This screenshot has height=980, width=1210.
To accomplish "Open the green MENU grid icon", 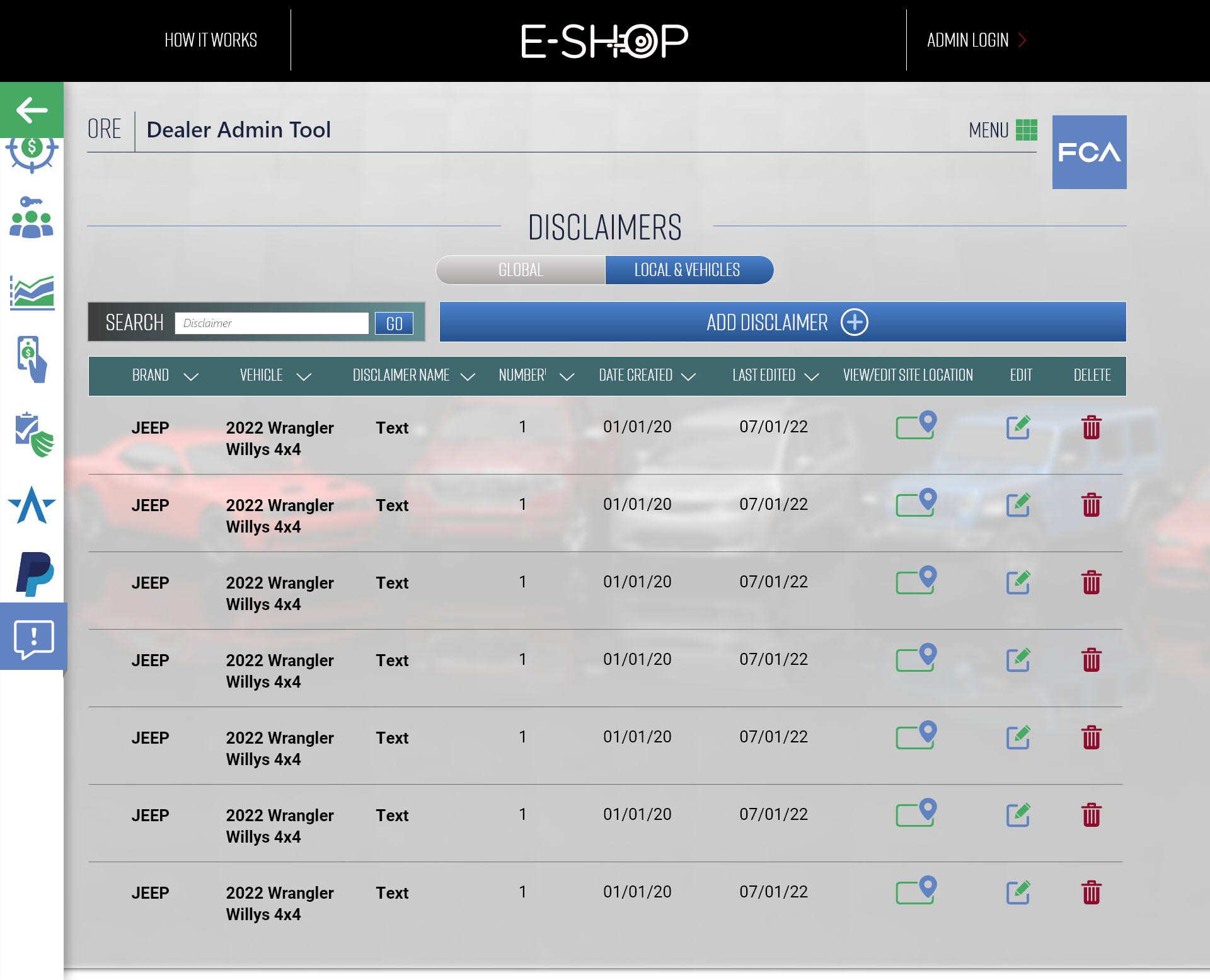I will [1027, 130].
